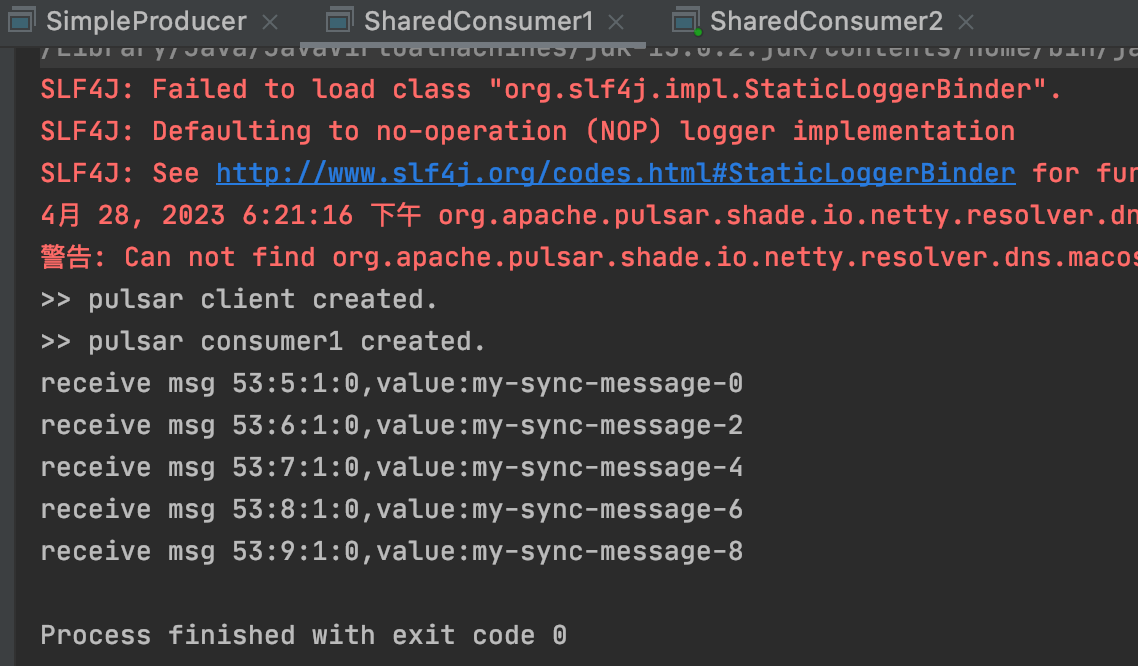Click the 'pulsar client created' output line

[239, 299]
